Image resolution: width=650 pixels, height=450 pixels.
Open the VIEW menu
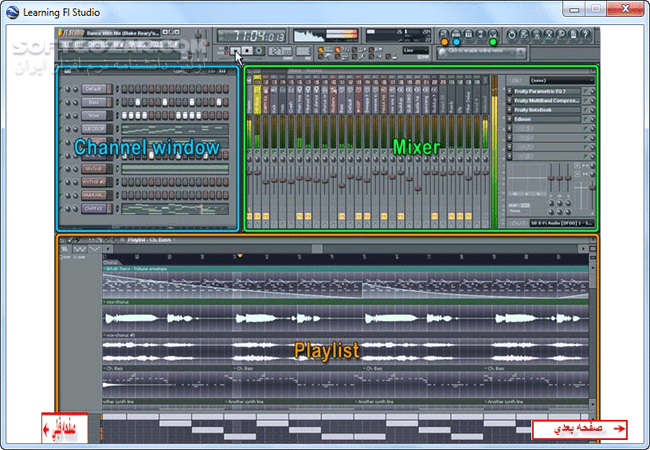coord(118,44)
